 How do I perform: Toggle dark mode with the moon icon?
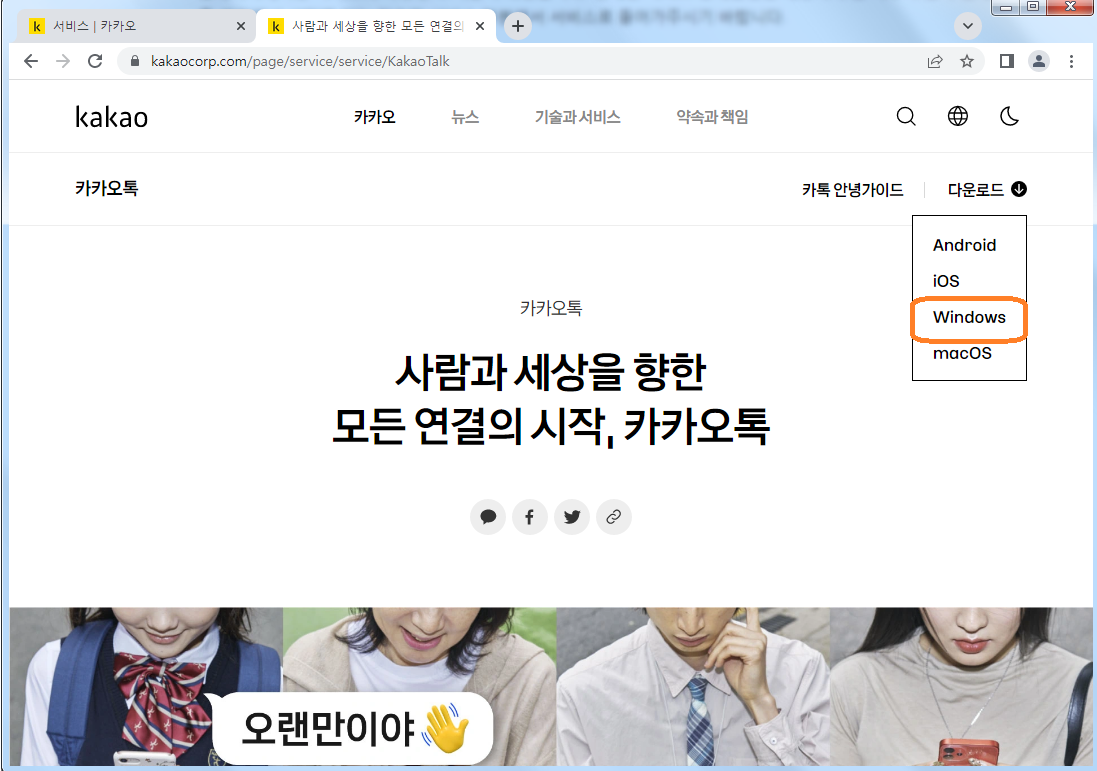click(x=1010, y=116)
